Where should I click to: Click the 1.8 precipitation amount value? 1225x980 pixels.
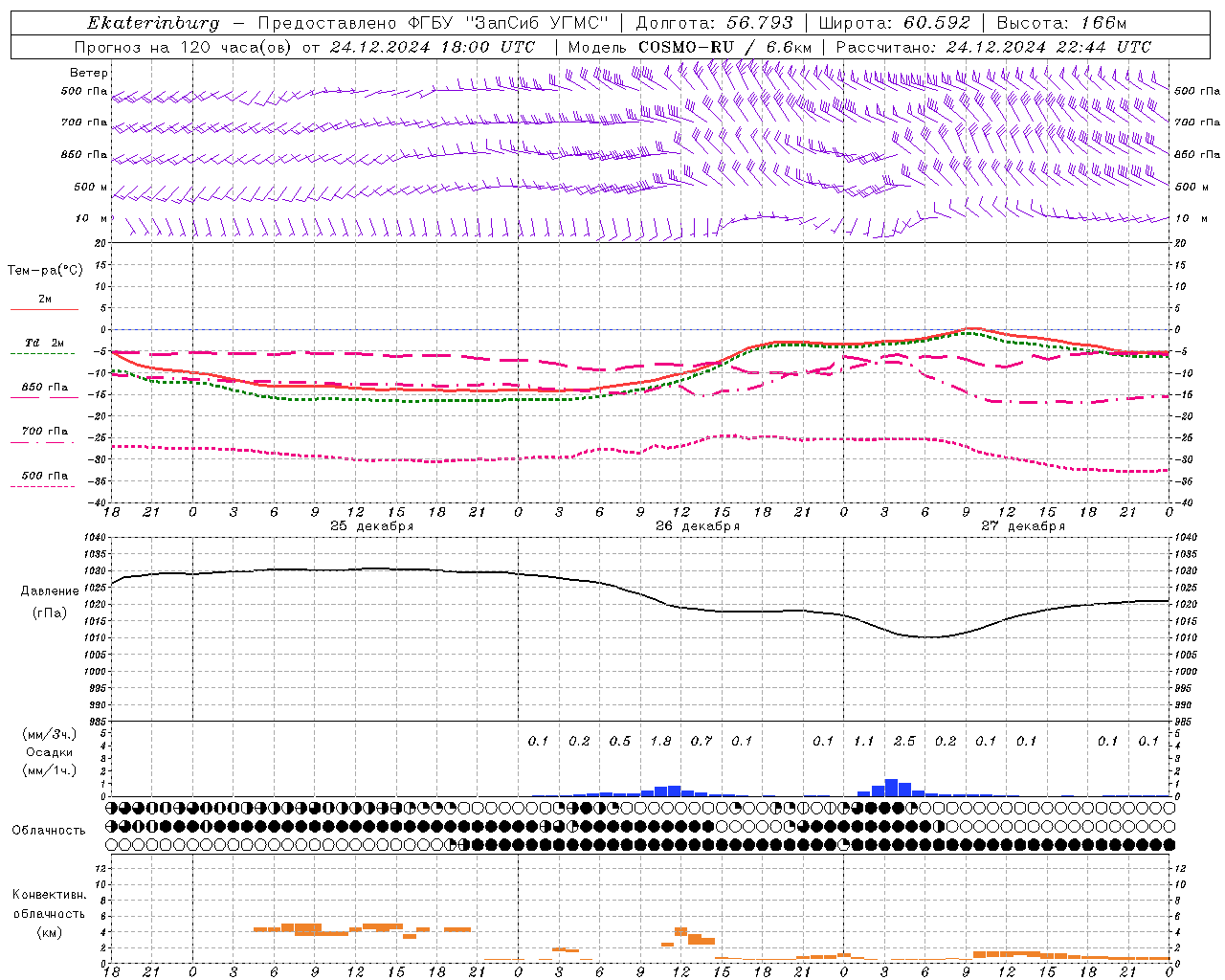click(x=660, y=742)
